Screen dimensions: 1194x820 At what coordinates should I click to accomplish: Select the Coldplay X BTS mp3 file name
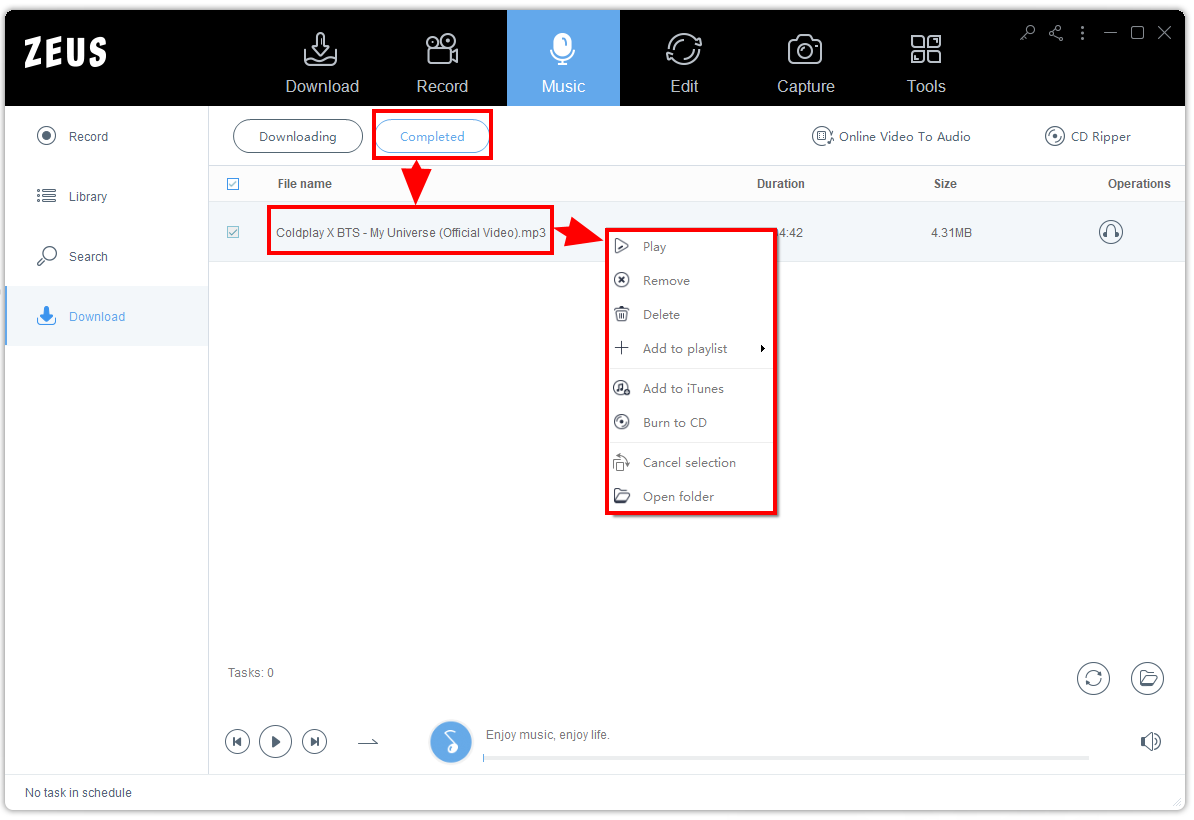pos(410,232)
